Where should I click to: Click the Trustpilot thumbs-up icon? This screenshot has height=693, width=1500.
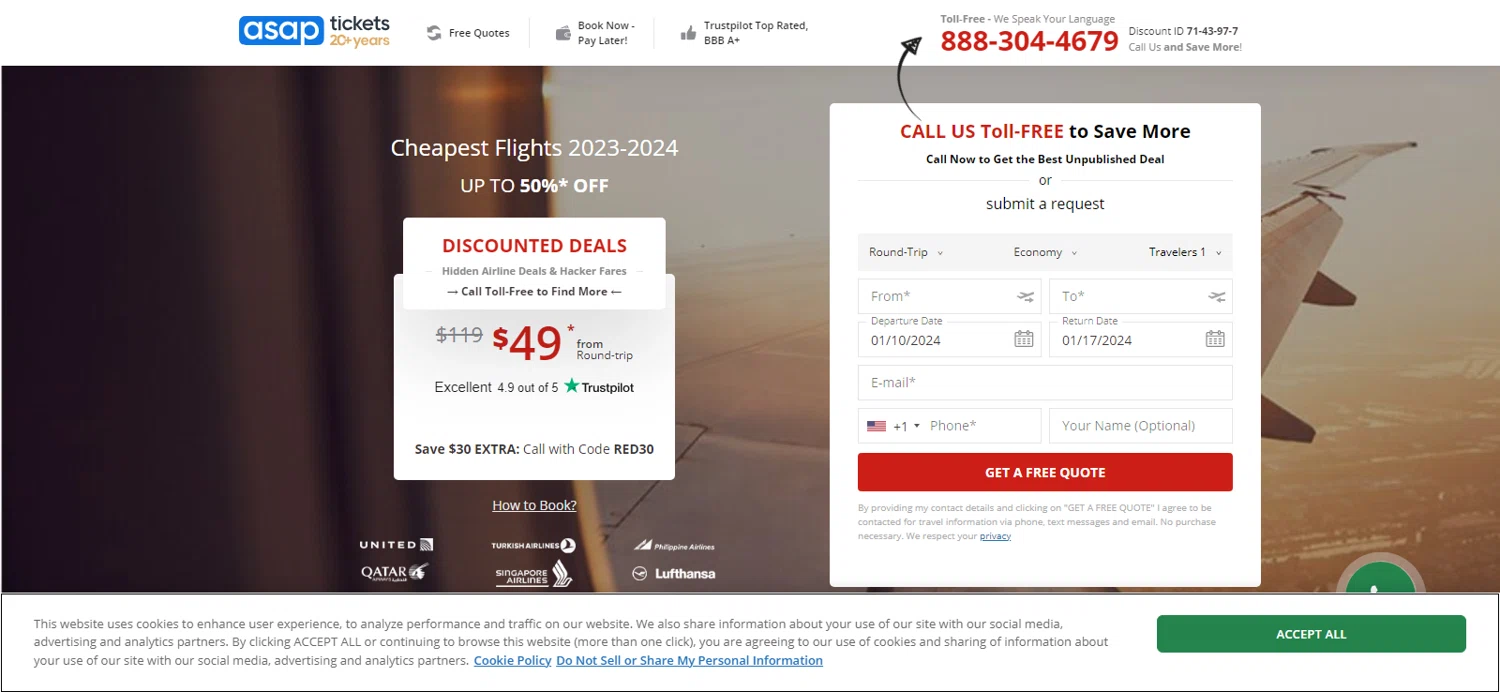pos(688,33)
